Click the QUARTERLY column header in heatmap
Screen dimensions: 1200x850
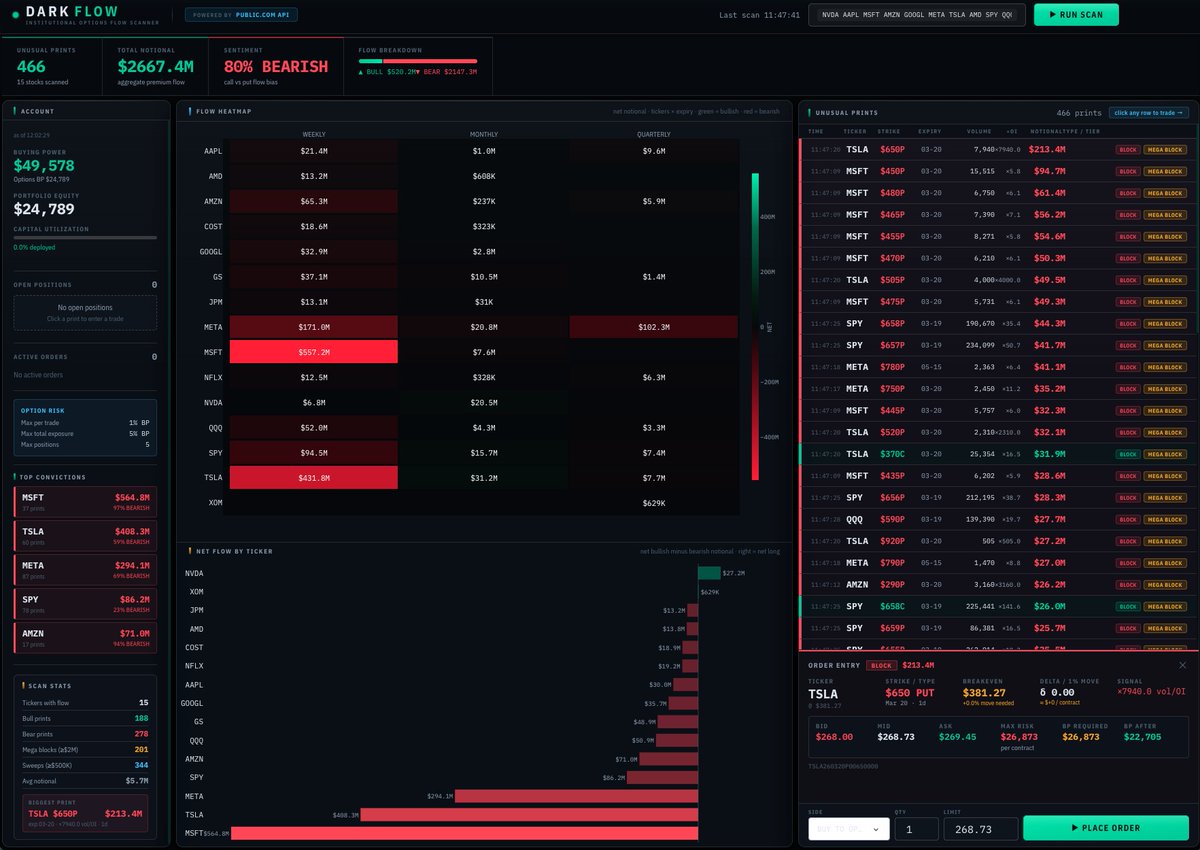pos(653,134)
